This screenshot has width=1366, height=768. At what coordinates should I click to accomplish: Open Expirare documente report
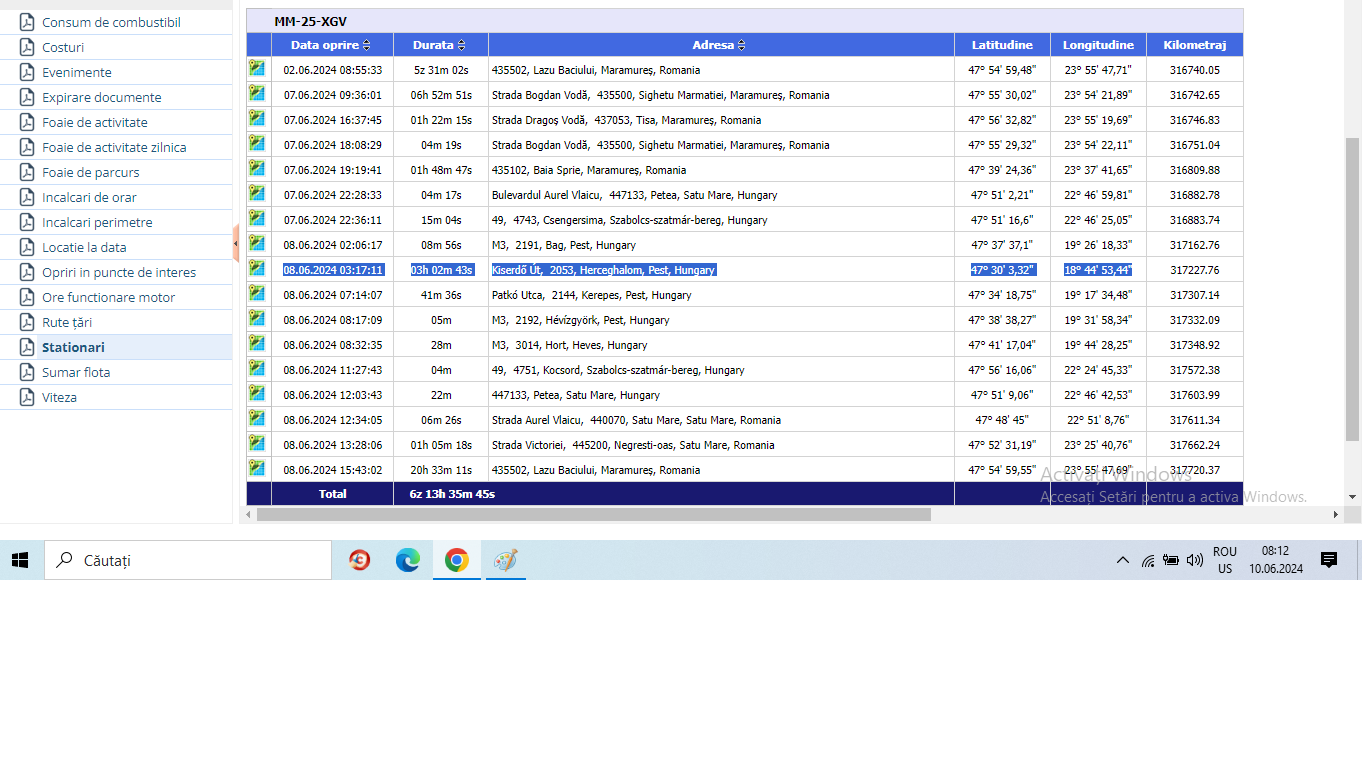tap(101, 97)
